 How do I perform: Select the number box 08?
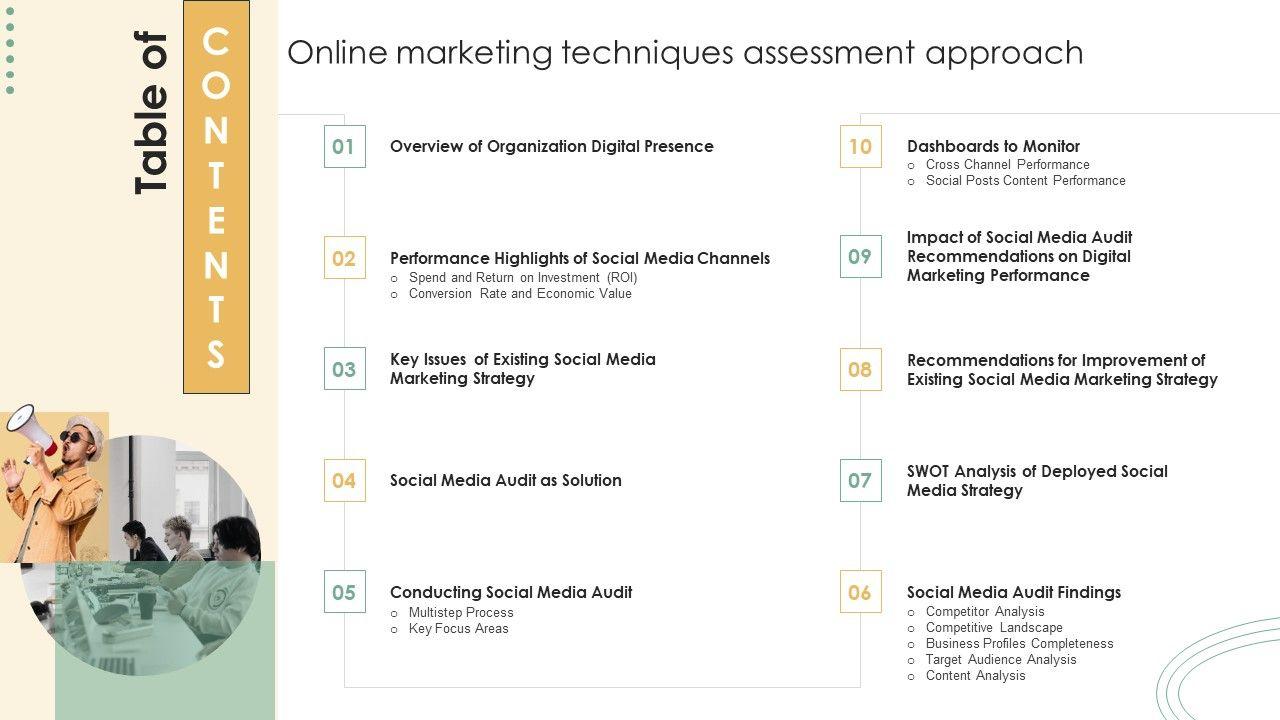860,369
